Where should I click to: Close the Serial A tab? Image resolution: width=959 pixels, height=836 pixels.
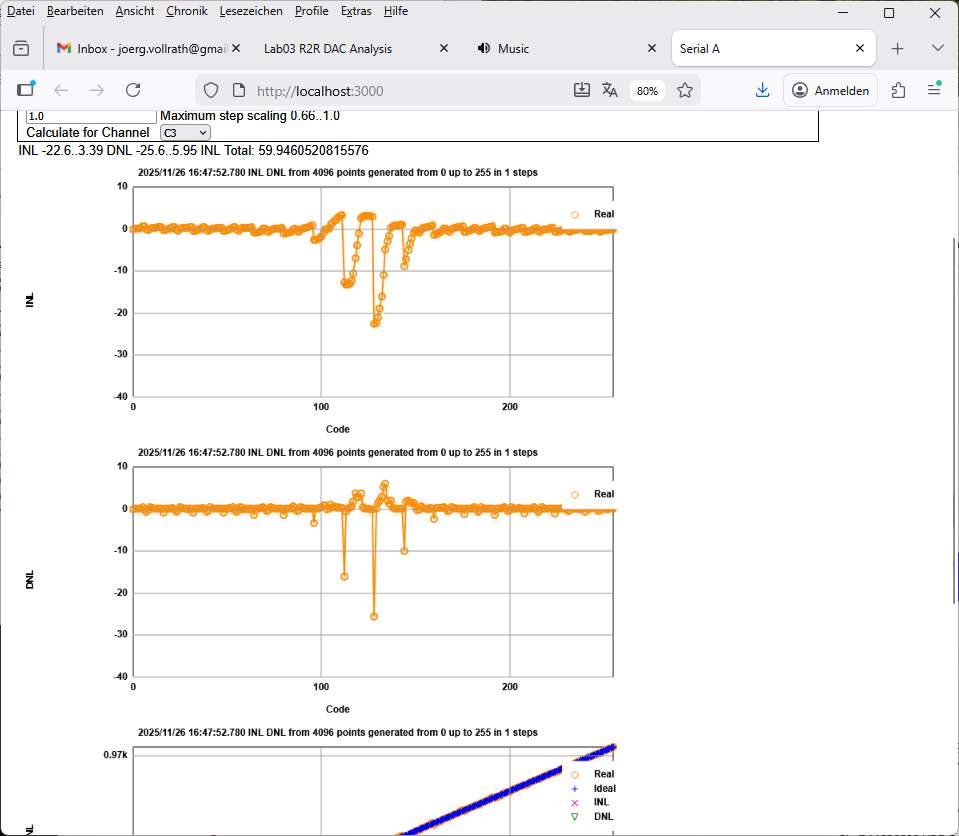tap(859, 48)
